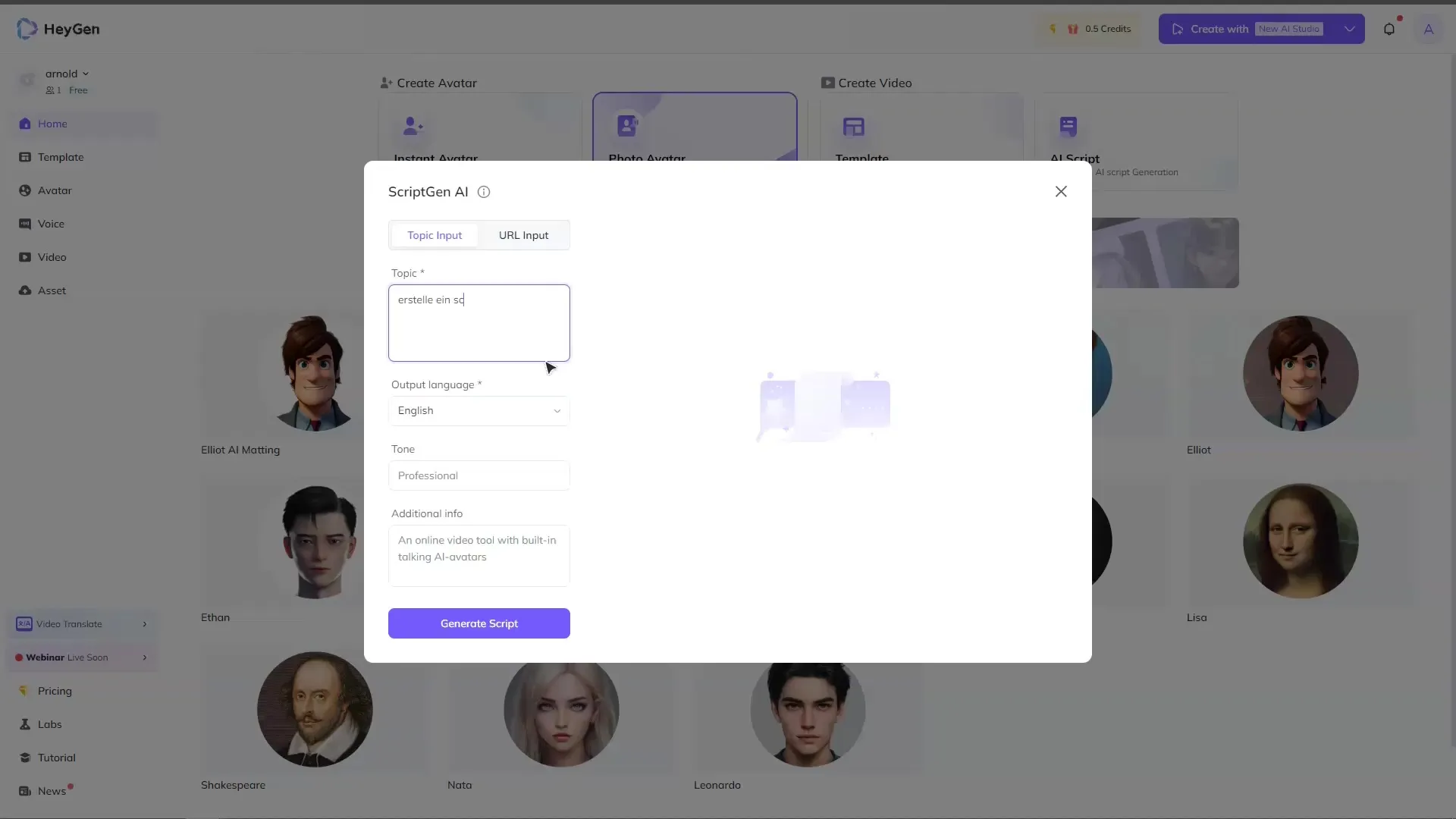Switch to URL Input tab
This screenshot has height=819, width=1456.
click(x=523, y=235)
